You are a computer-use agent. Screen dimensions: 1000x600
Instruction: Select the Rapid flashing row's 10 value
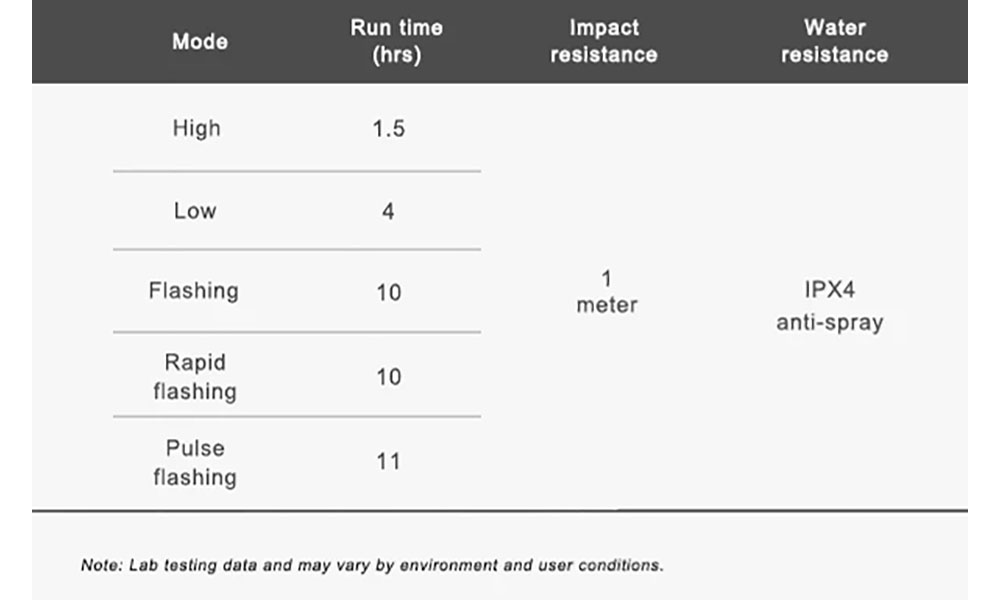click(388, 377)
